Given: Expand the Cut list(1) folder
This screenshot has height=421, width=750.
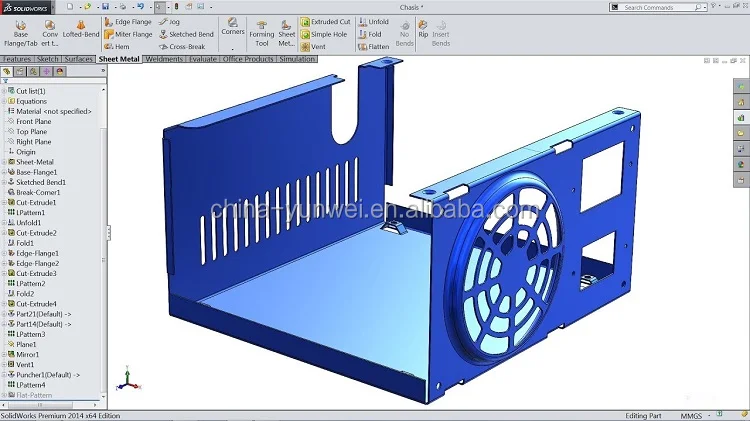Looking at the screenshot, I should 4,91.
